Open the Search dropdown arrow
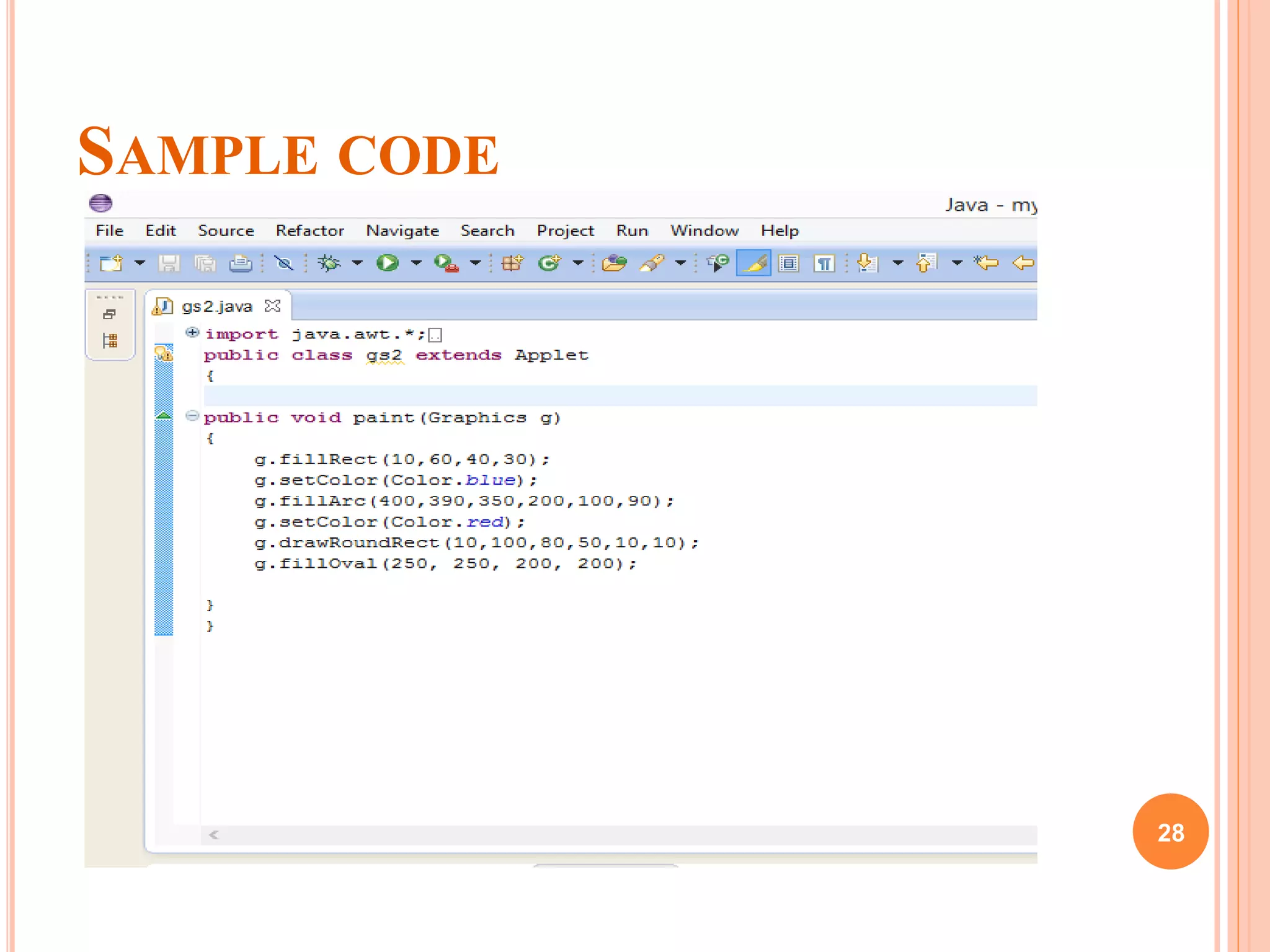The image size is (1270, 952). pyautogui.click(x=680, y=263)
